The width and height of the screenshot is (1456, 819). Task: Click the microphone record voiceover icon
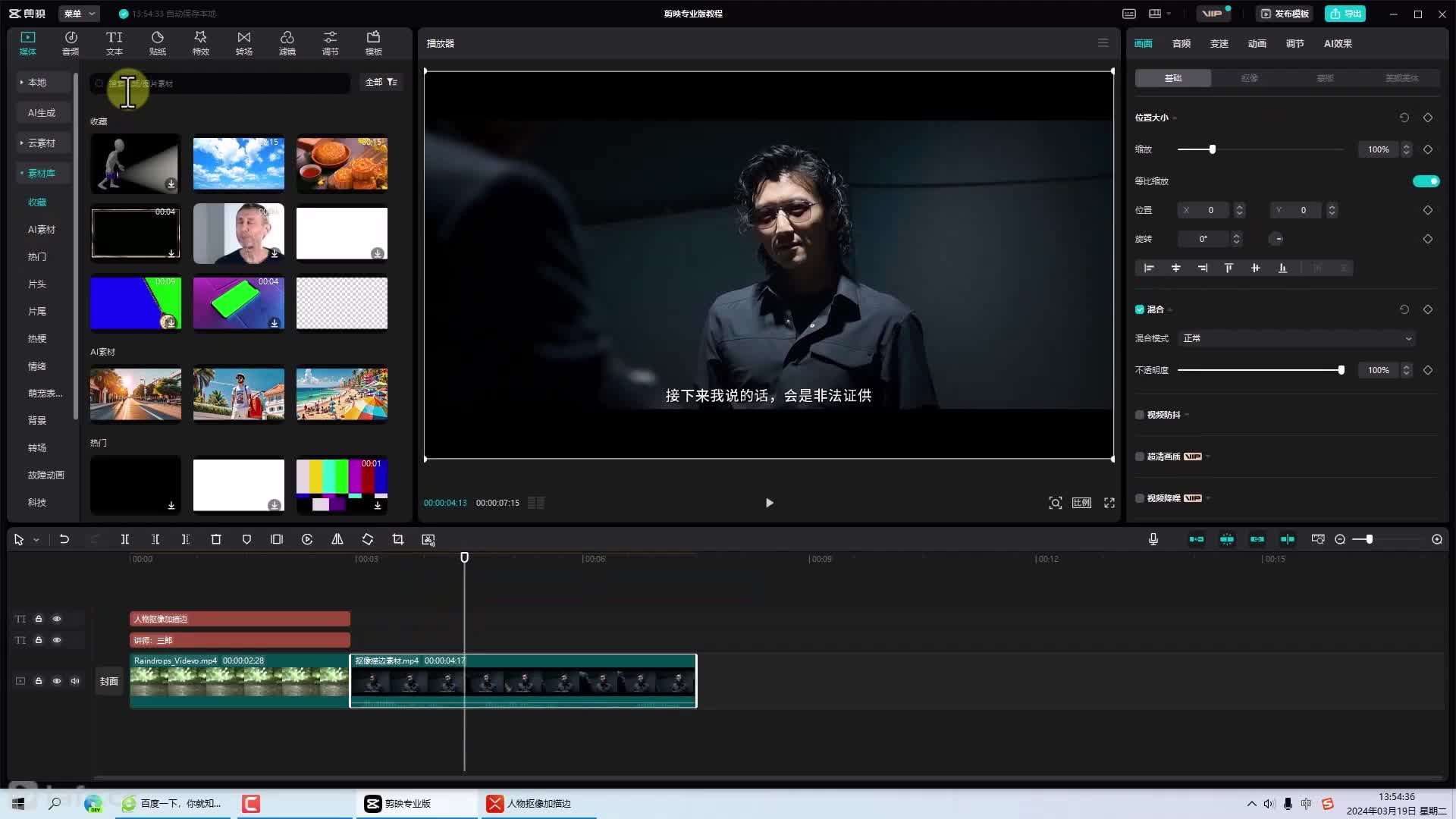click(x=1153, y=539)
